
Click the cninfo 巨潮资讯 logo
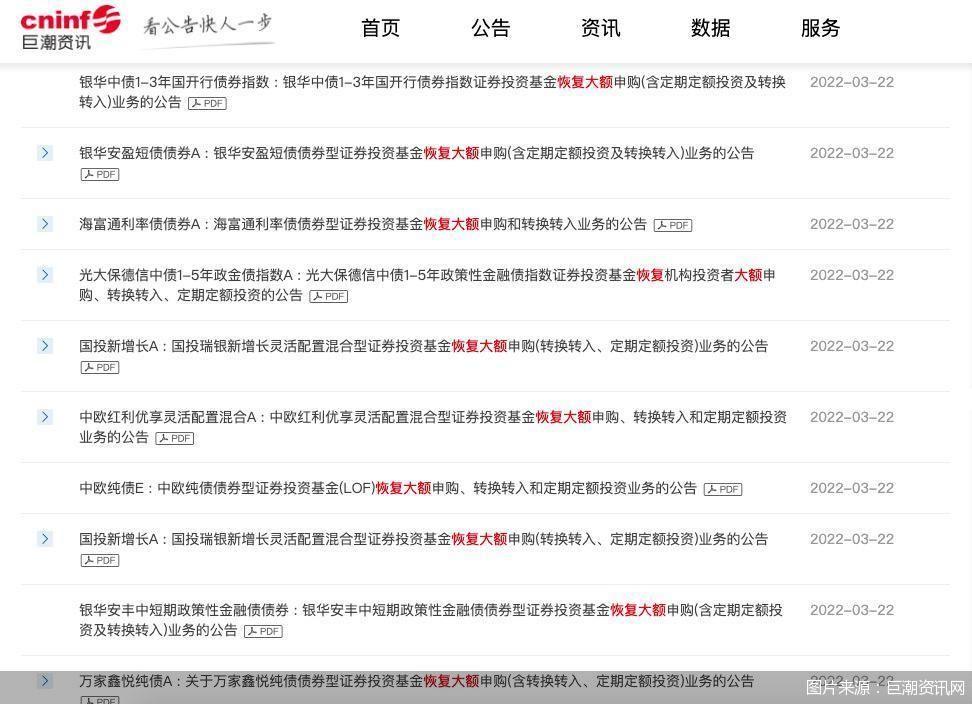point(70,28)
